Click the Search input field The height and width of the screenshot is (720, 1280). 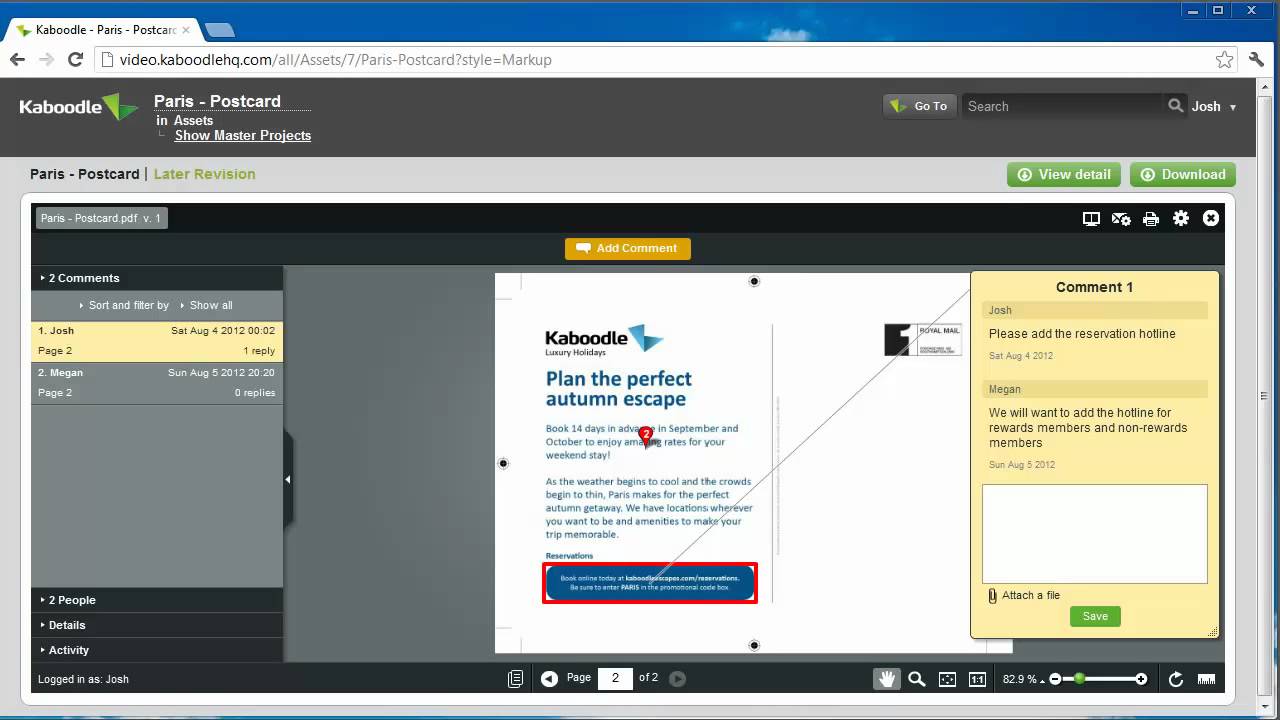coord(1063,106)
